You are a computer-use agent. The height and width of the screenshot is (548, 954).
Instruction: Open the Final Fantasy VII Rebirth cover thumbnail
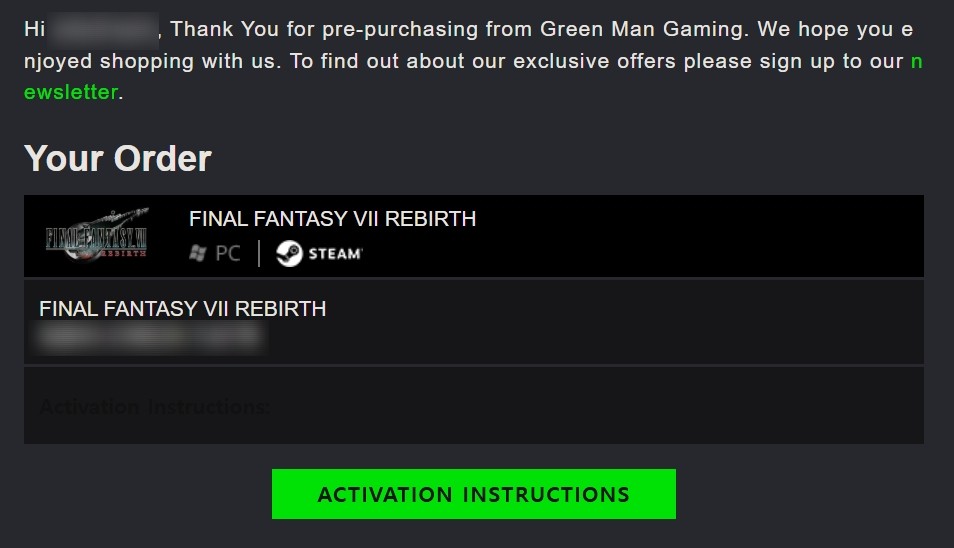pyautogui.click(x=96, y=235)
